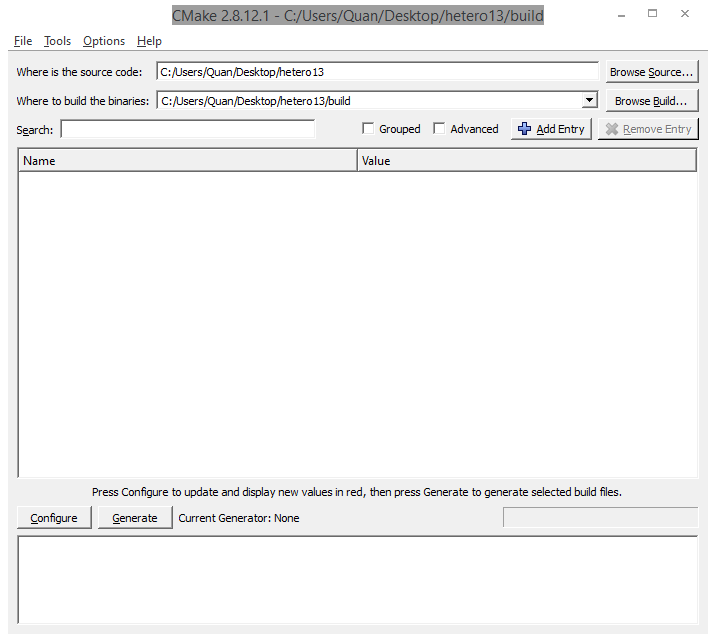
Task: Click the Generate button
Action: pos(135,518)
